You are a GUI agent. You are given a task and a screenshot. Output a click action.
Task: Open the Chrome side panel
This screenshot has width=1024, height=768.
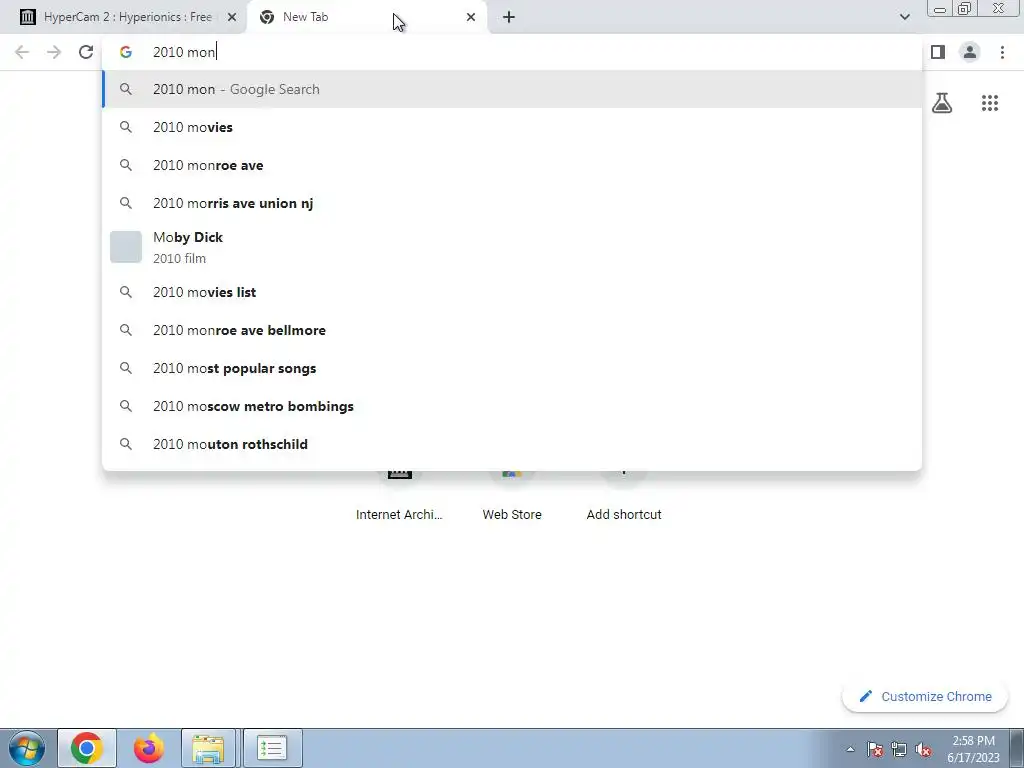938,52
